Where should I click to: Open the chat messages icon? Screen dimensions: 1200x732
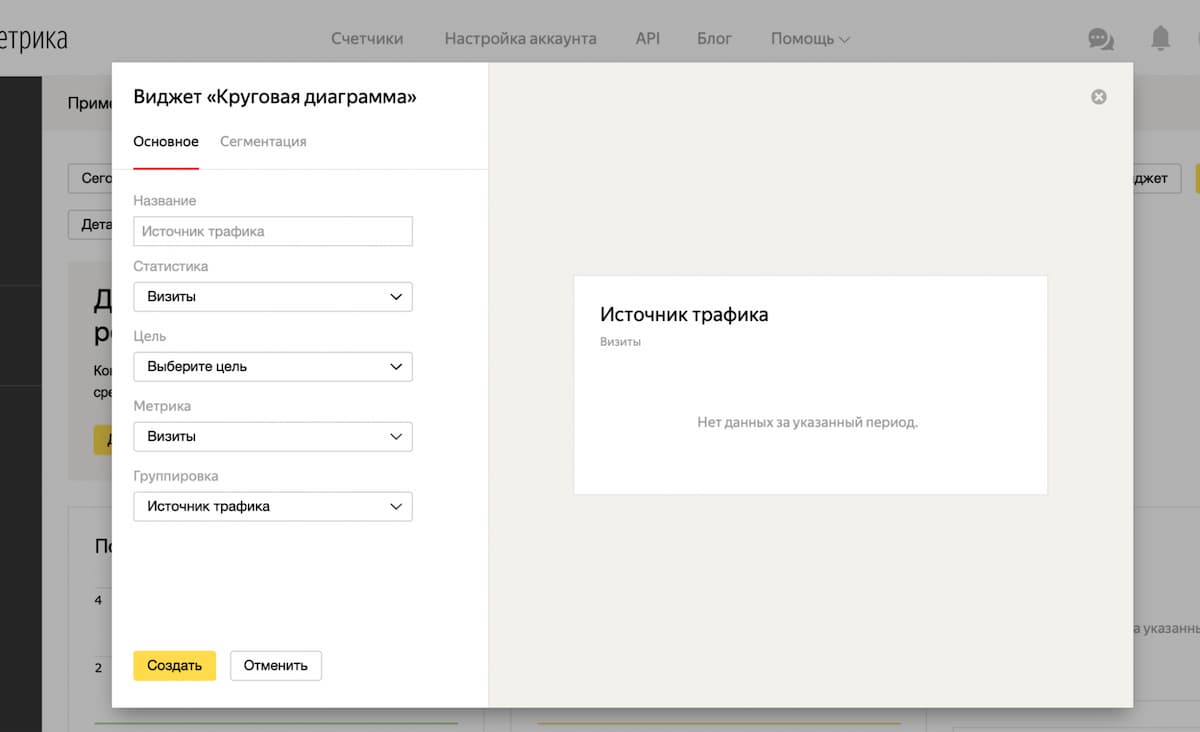pos(1100,39)
